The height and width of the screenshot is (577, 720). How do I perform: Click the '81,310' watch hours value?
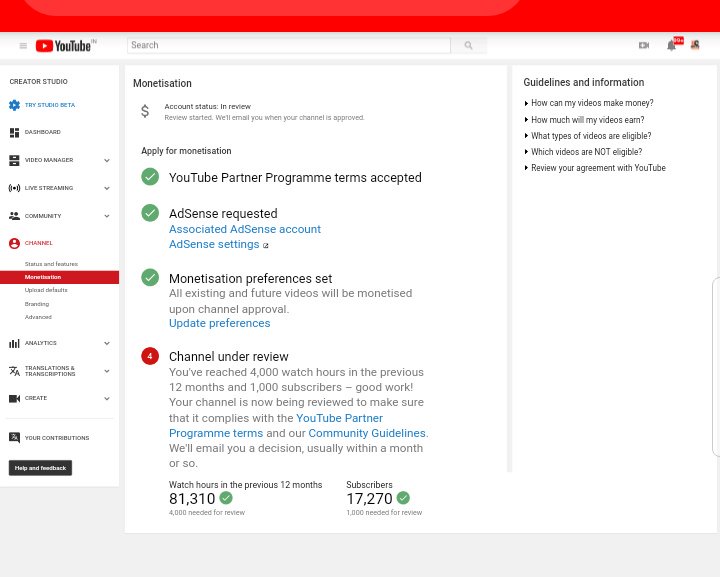point(192,499)
